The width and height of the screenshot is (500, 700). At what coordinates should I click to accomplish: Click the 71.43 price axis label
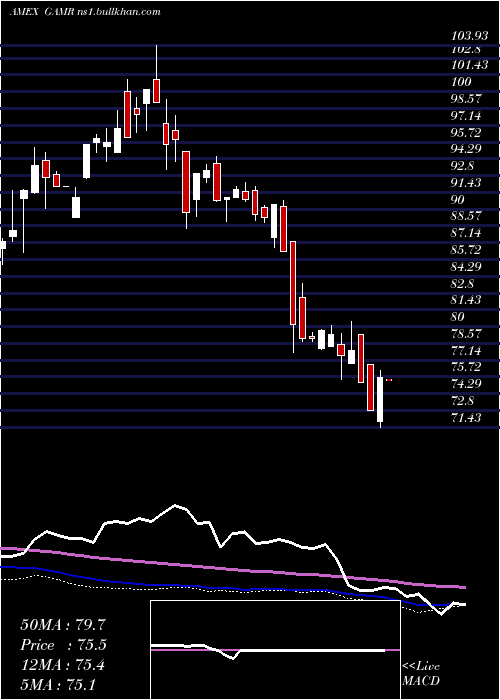coord(467,418)
